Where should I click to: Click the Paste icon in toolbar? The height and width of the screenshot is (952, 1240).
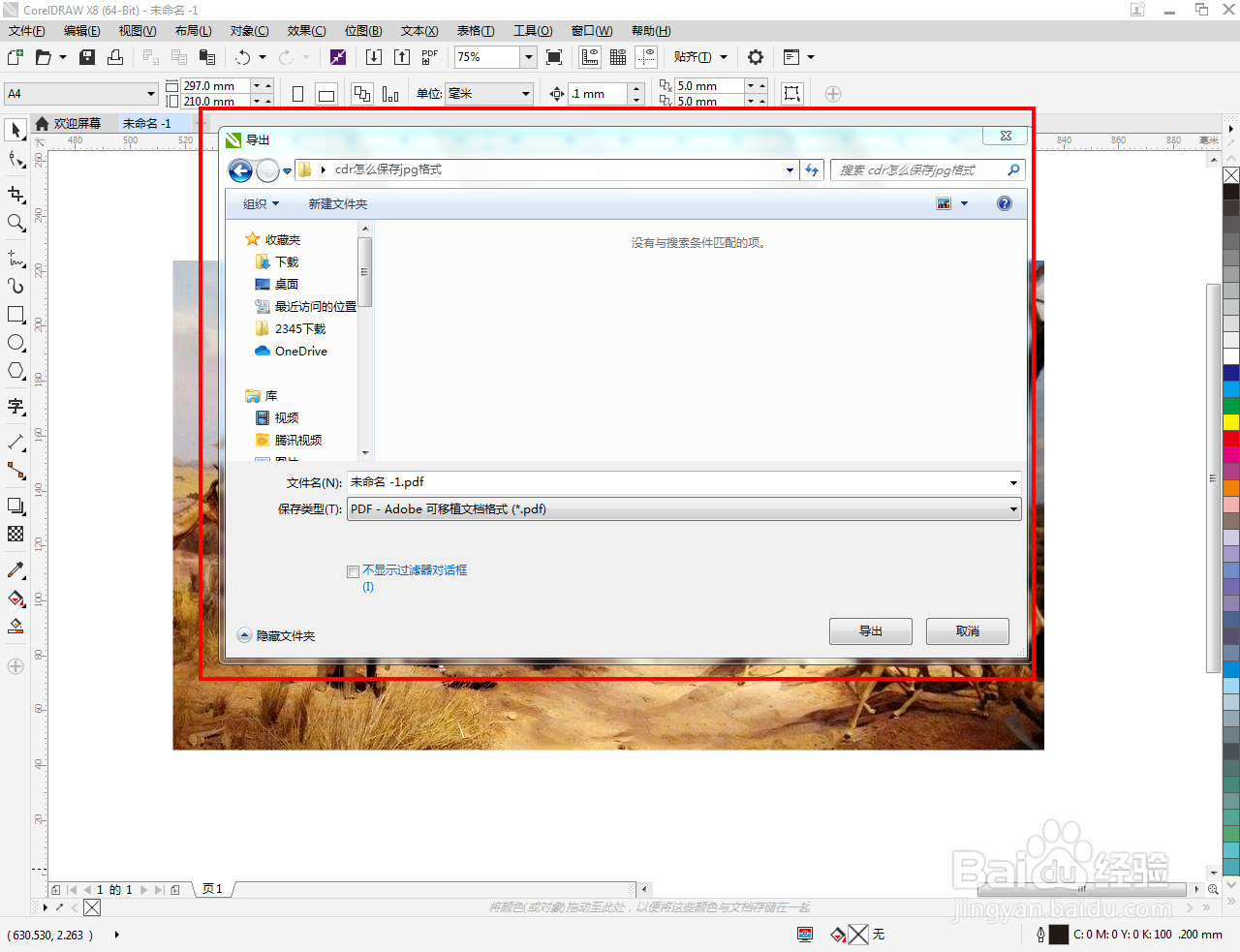pos(206,57)
